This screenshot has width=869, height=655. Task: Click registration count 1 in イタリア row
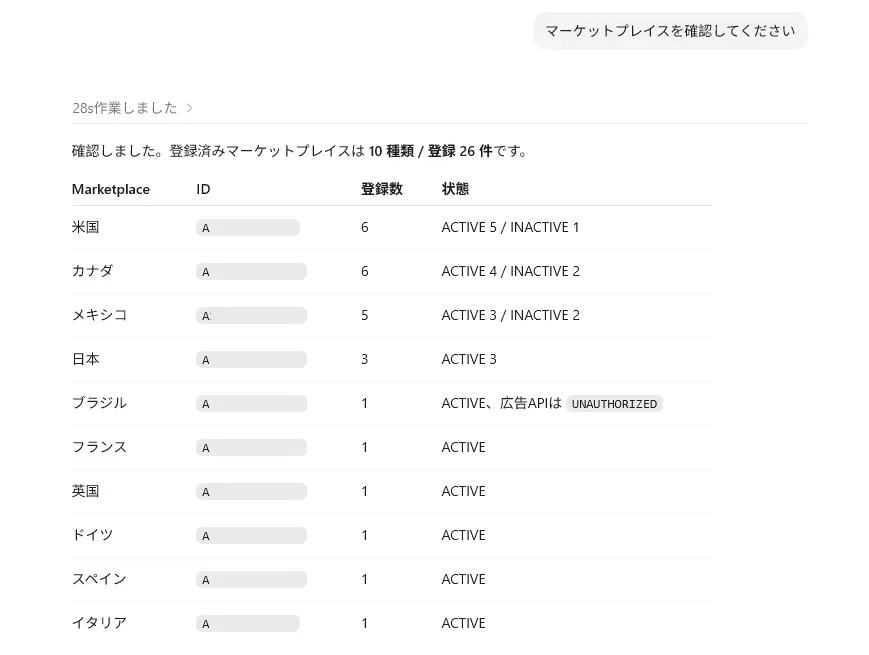[x=365, y=623]
